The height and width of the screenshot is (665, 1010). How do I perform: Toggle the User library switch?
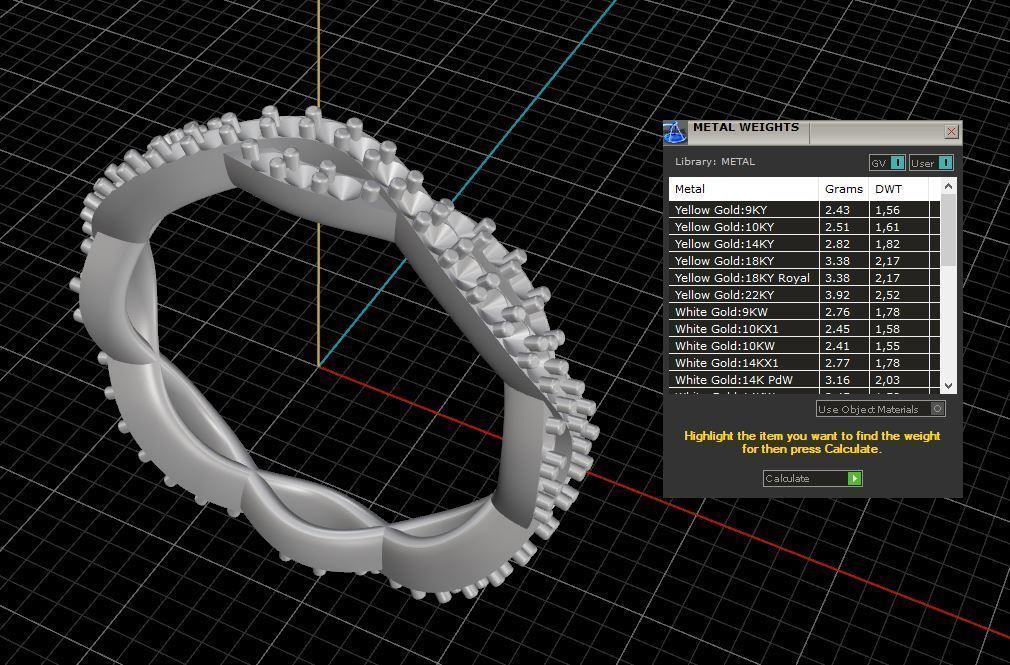931,163
